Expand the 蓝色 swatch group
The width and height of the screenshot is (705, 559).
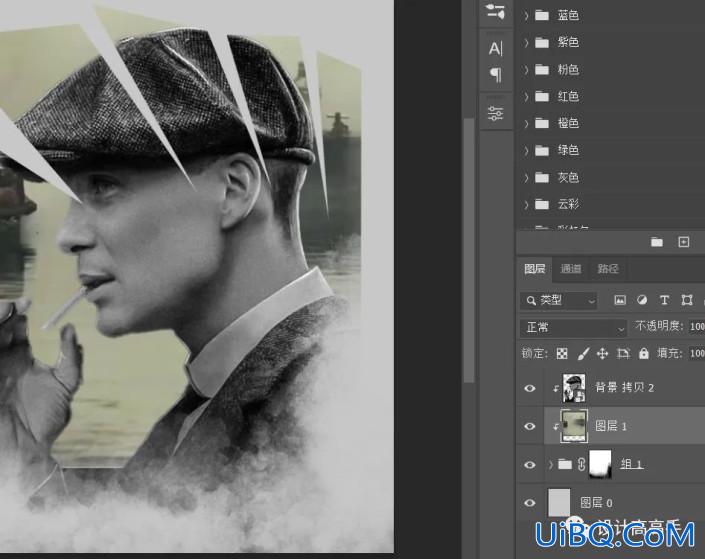[526, 16]
